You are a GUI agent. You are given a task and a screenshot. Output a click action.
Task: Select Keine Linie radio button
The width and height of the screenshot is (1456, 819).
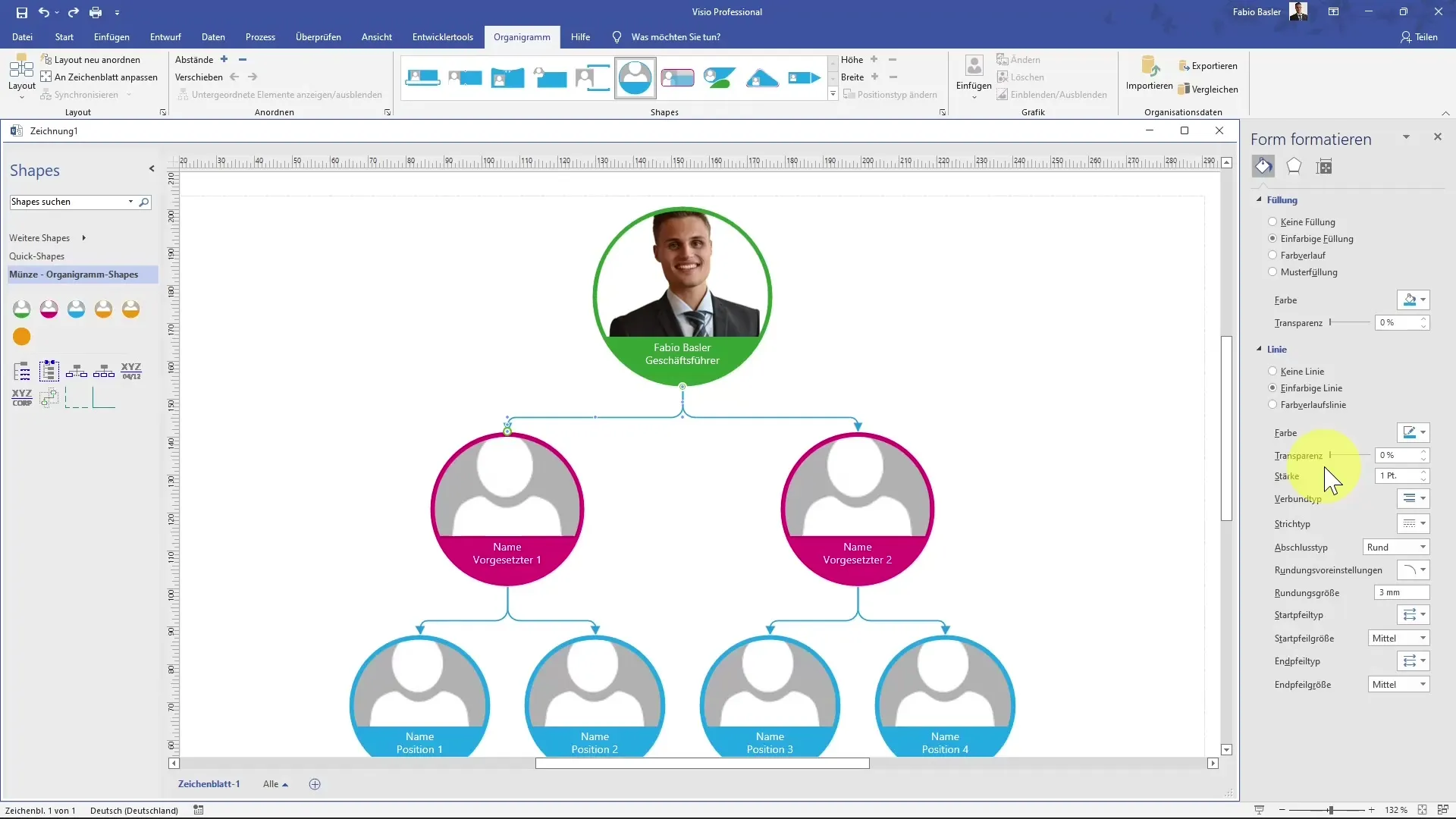tap(1272, 372)
